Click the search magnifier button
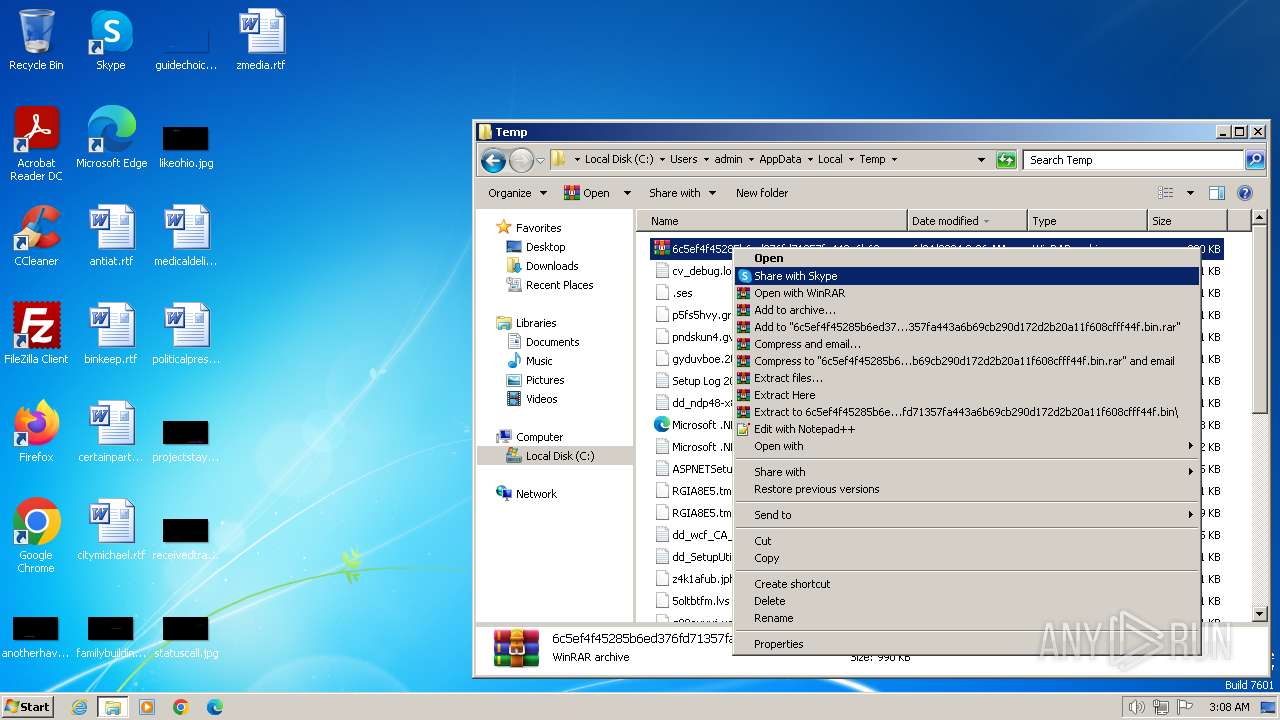This screenshot has height=720, width=1280. tap(1254, 160)
